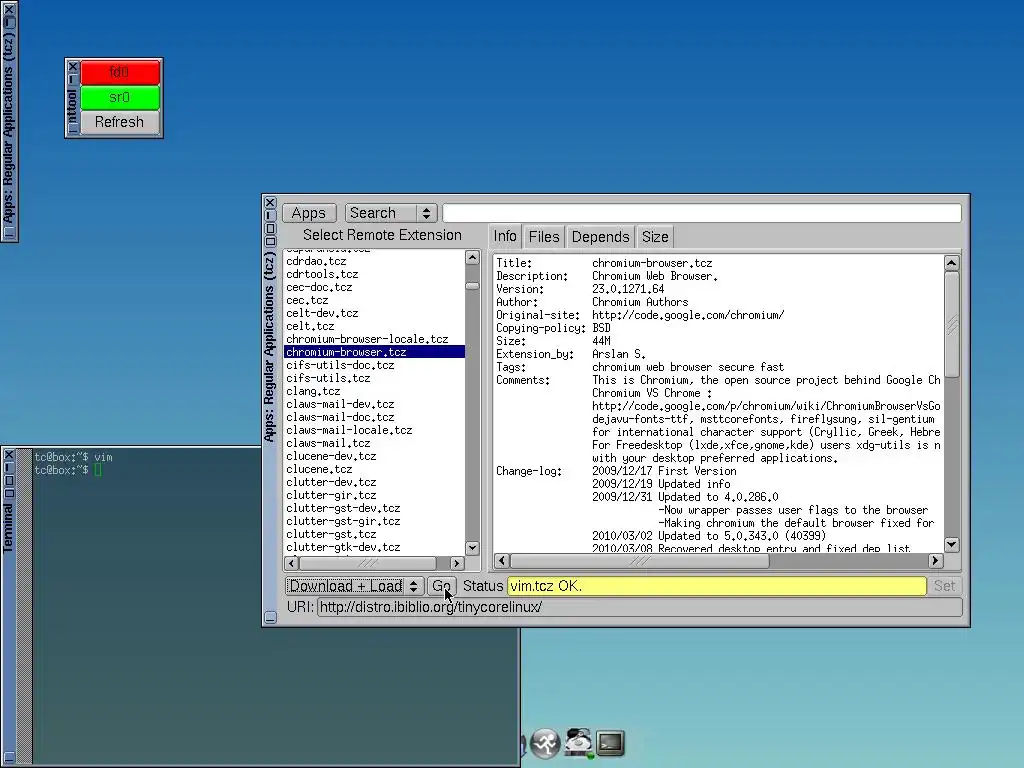1024x768 pixels.
Task: Select cdrdao.tcz in extension list
Action: tap(374, 261)
